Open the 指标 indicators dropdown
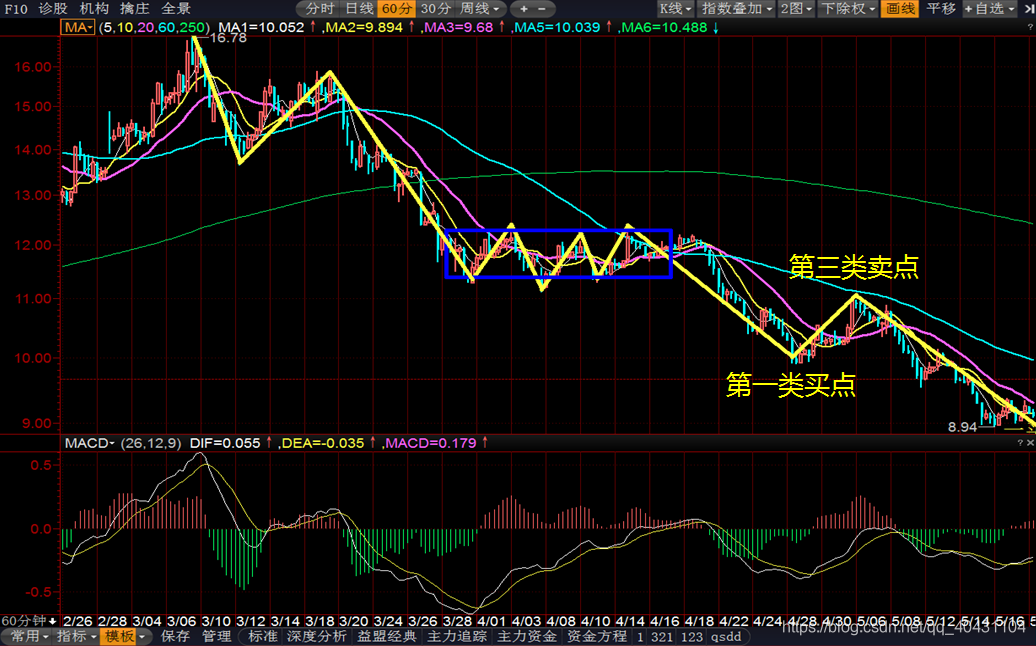This screenshot has width=1036, height=646. [x=76, y=636]
